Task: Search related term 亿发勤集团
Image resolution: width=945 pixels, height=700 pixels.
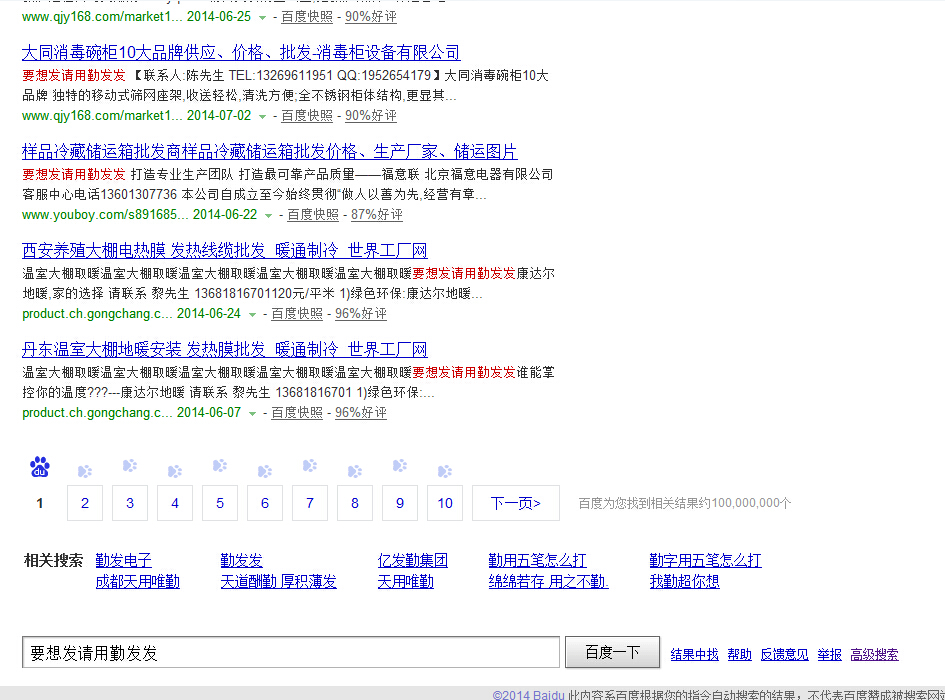Action: point(413,561)
